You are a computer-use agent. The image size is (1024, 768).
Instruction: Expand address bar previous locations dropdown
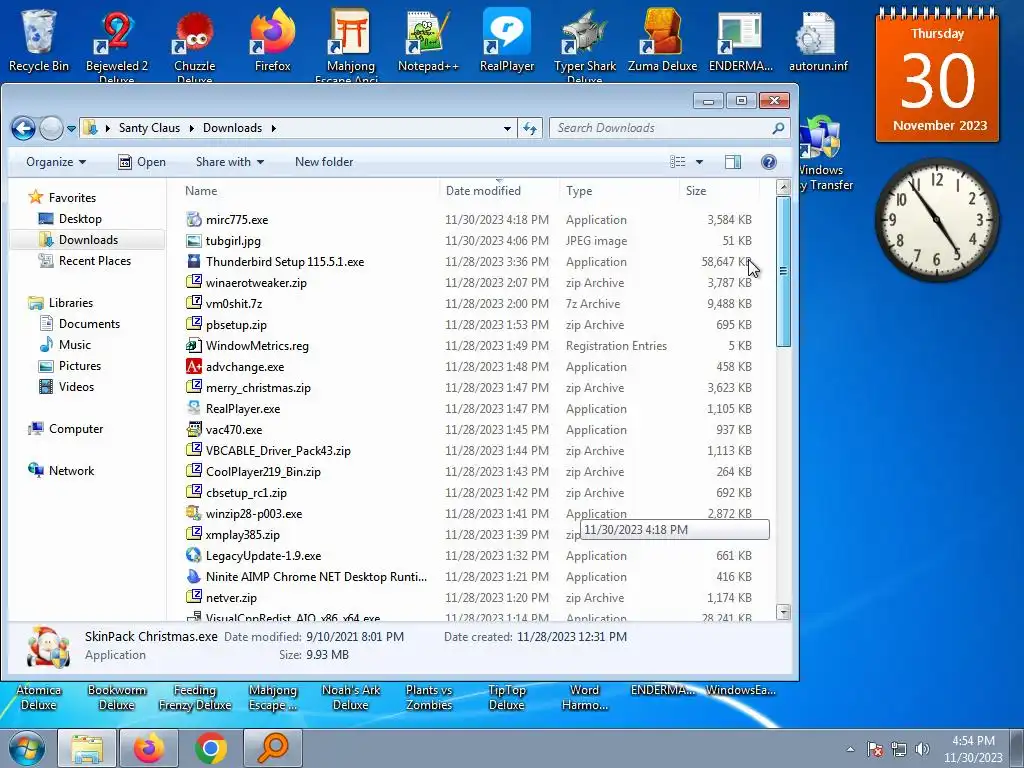click(507, 128)
